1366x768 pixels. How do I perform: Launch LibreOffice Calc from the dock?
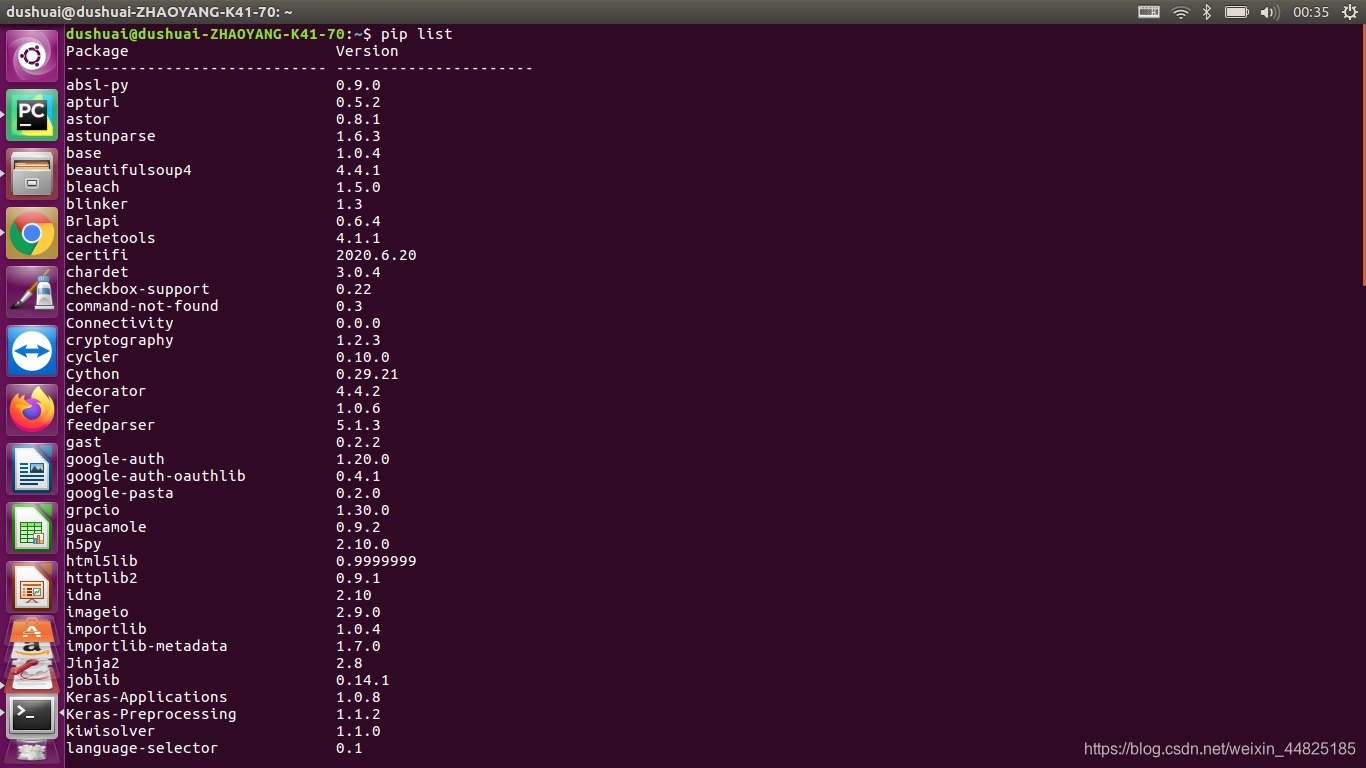click(x=32, y=528)
